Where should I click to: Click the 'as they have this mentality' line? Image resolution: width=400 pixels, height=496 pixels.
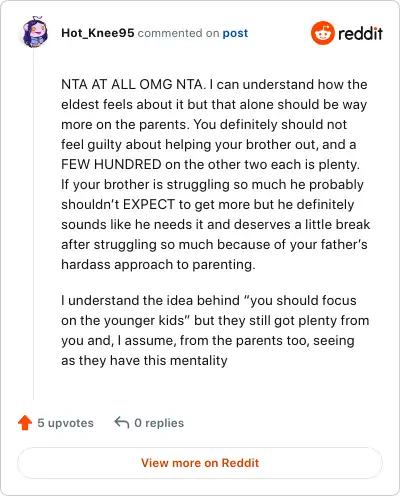(x=144, y=361)
